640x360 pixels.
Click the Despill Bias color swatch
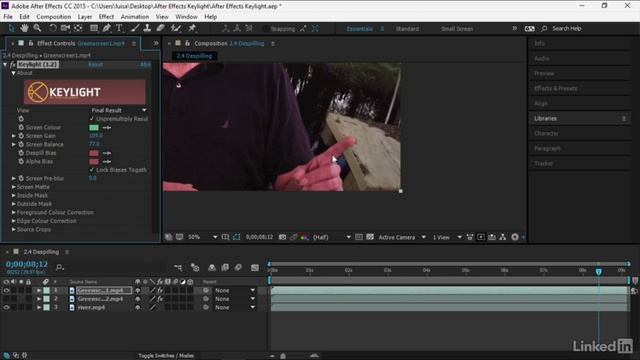click(x=94, y=153)
